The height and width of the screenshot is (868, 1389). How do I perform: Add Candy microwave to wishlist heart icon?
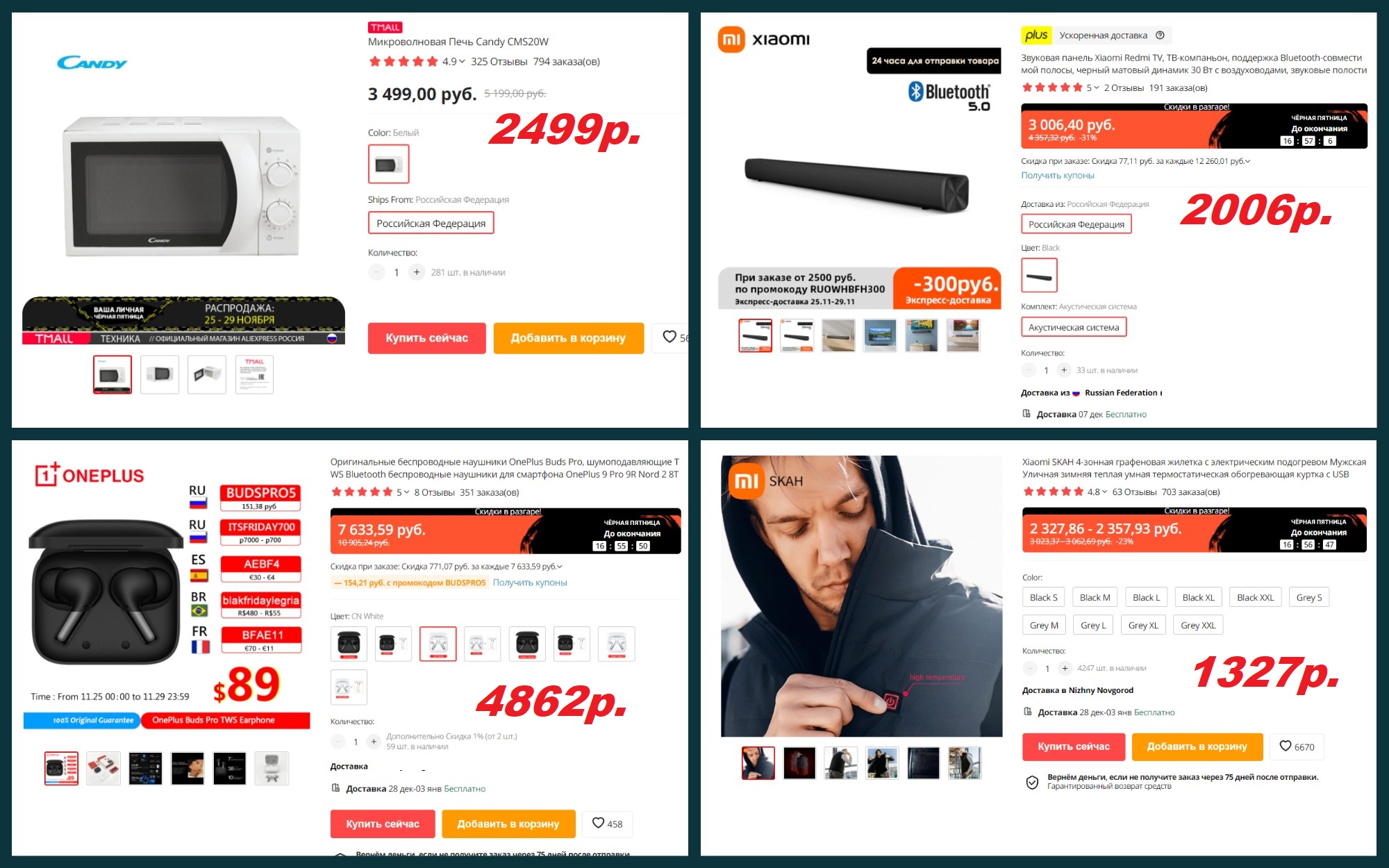(669, 337)
